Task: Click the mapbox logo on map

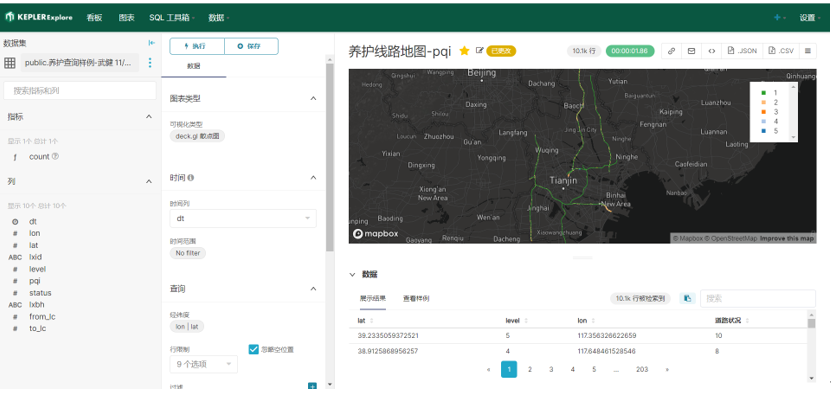Action: (x=376, y=234)
